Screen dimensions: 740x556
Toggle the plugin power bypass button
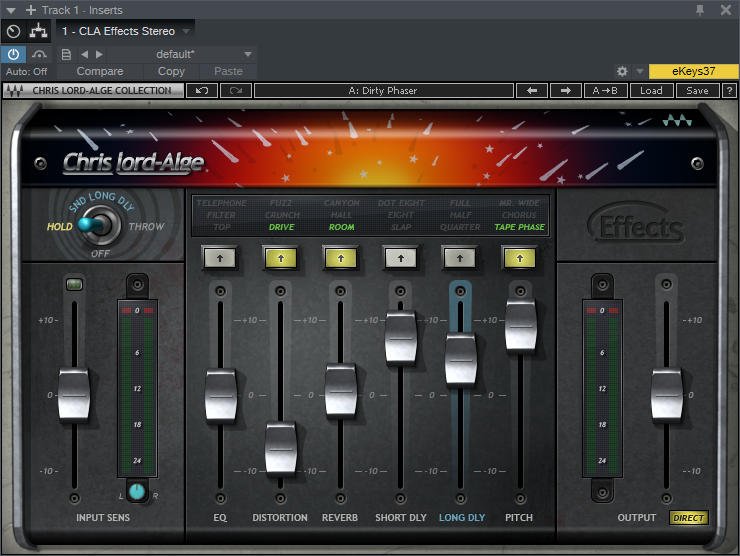coord(13,54)
